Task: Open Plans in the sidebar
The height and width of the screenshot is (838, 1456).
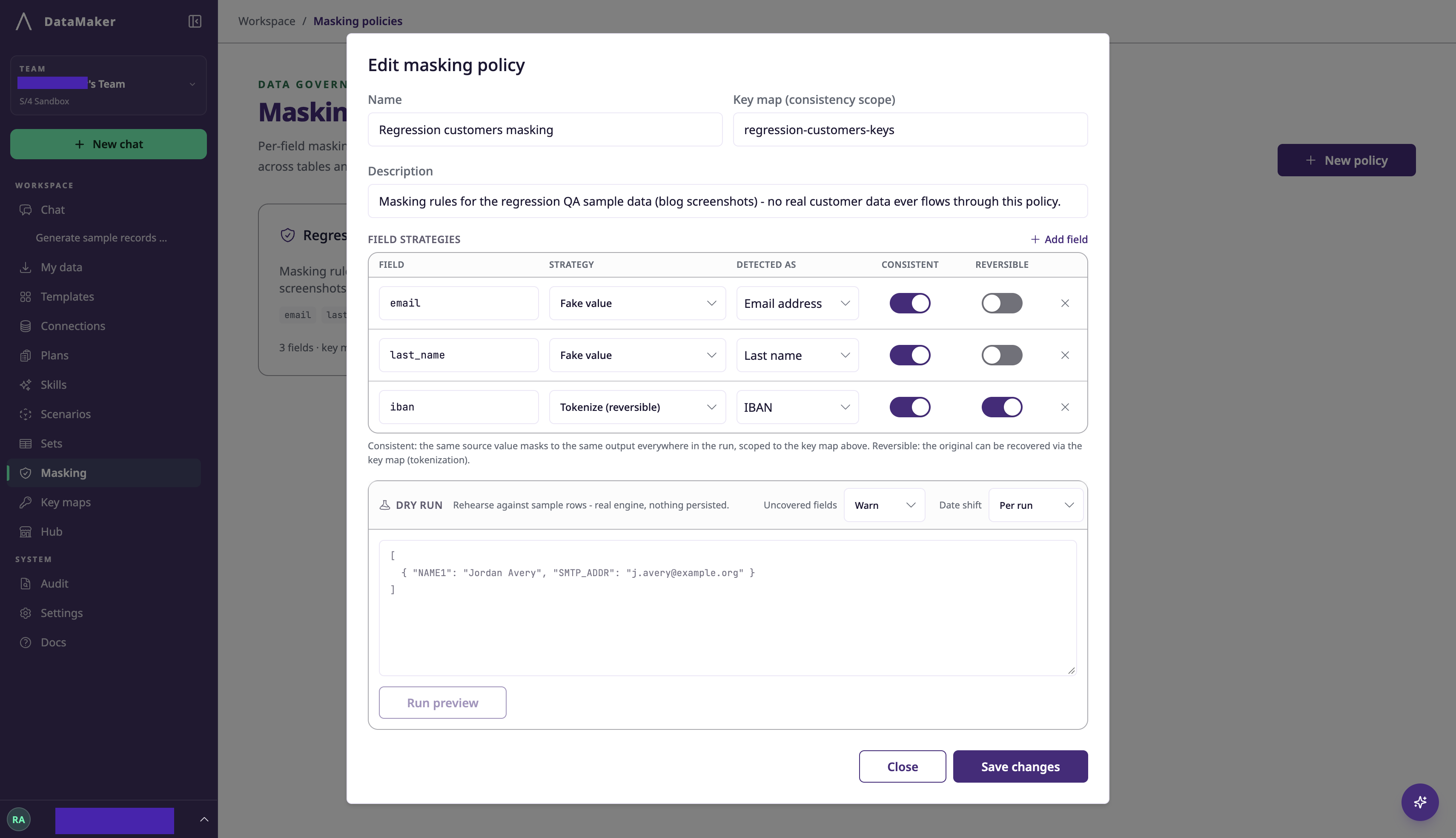Action: click(103, 356)
